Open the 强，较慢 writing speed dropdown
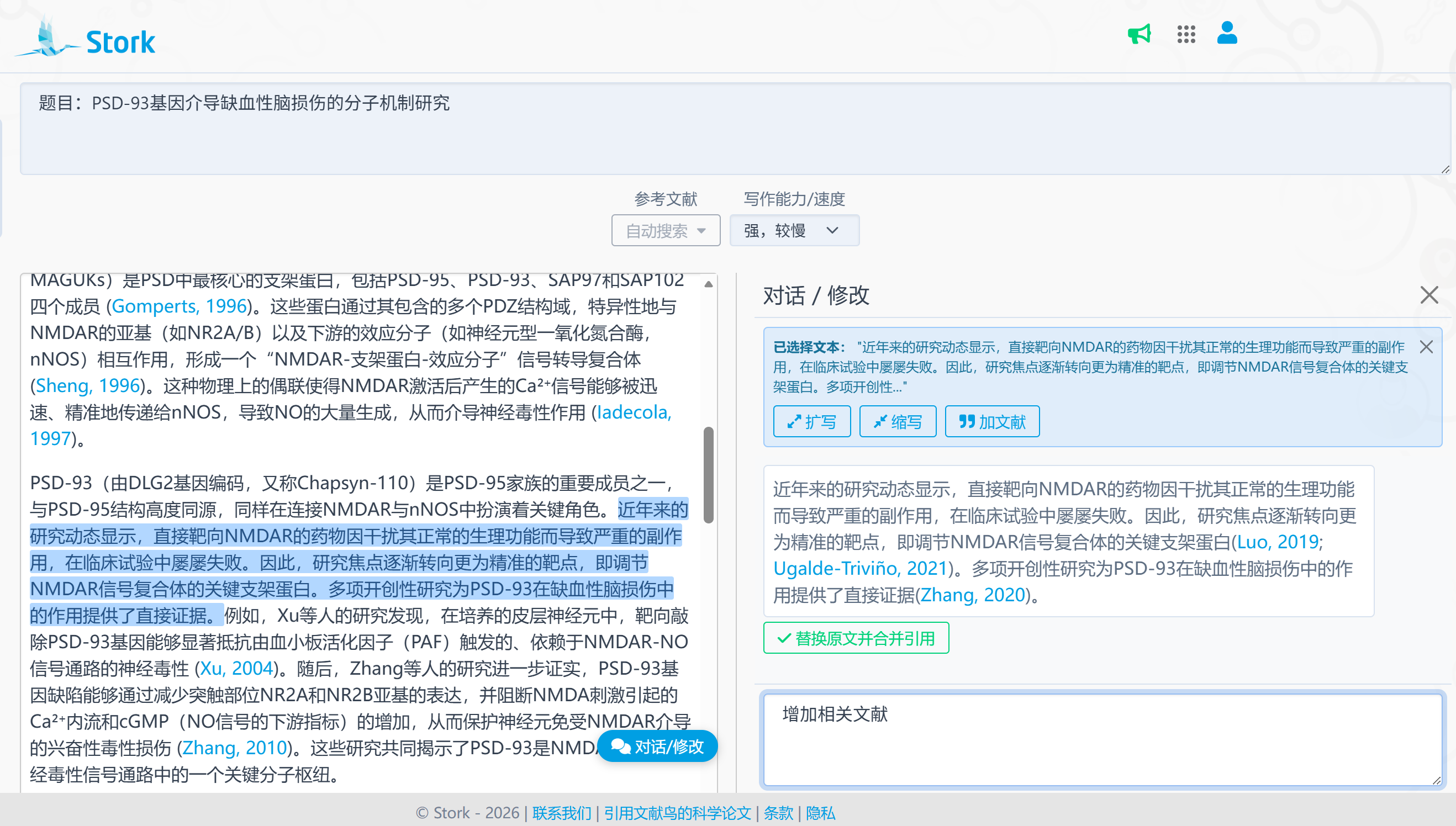Viewport: 1456px width, 826px height. coord(793,230)
